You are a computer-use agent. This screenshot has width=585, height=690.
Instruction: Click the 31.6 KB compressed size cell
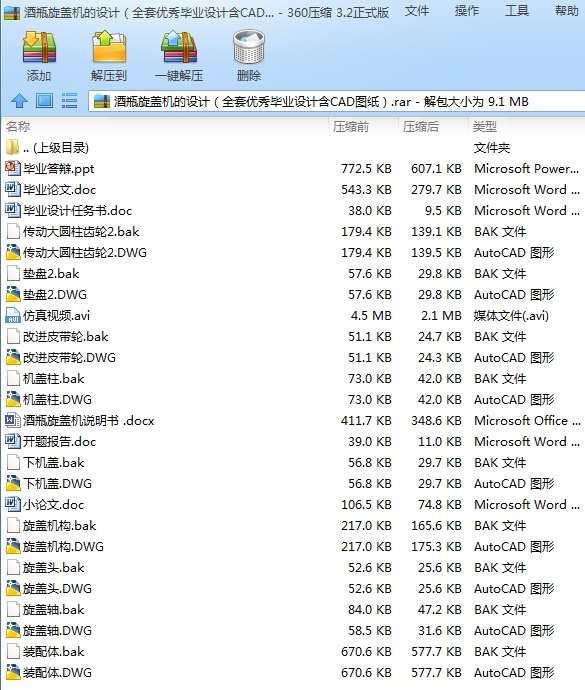[440, 631]
